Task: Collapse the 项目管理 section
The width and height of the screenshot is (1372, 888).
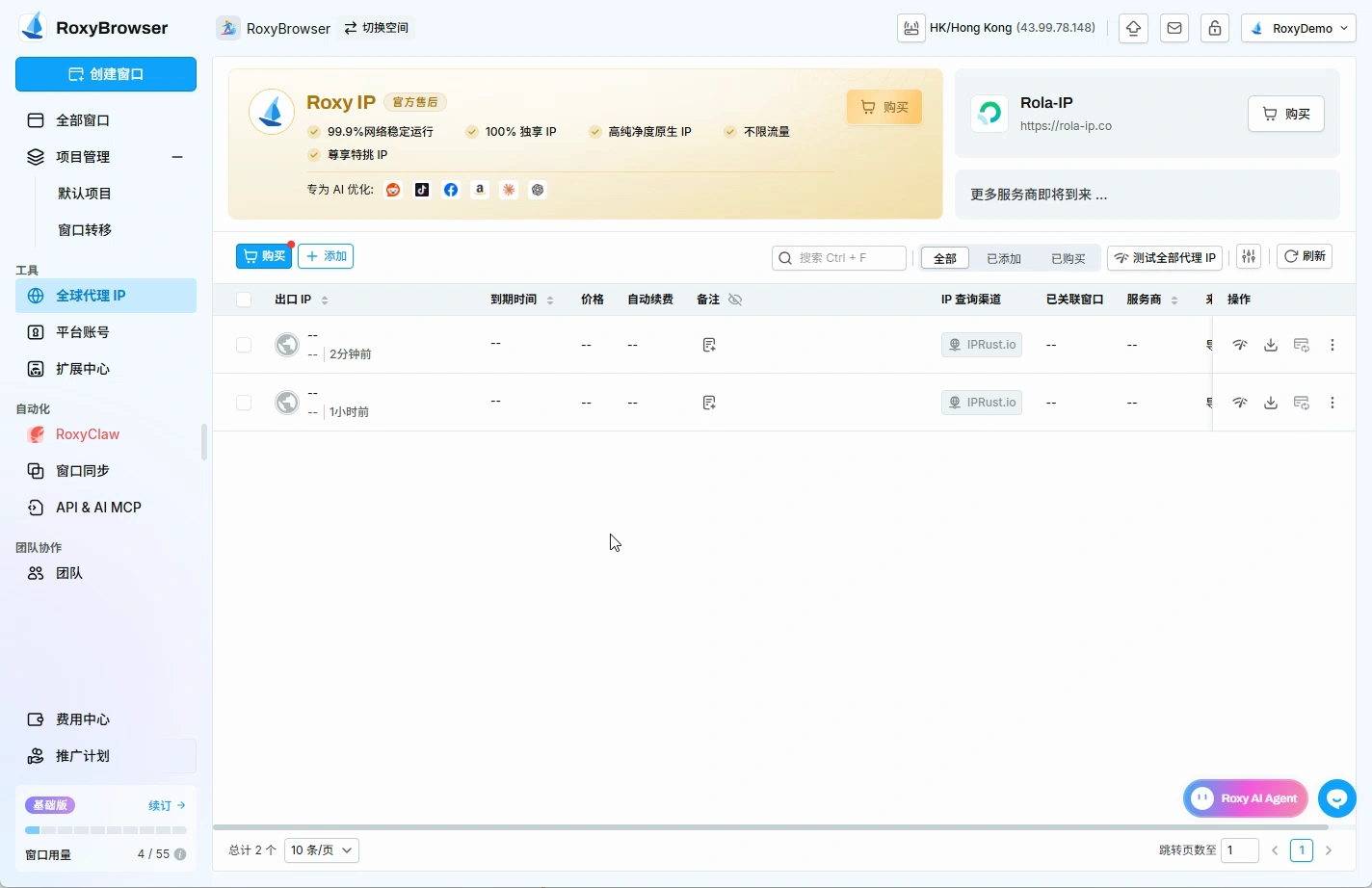Action: coord(177,157)
